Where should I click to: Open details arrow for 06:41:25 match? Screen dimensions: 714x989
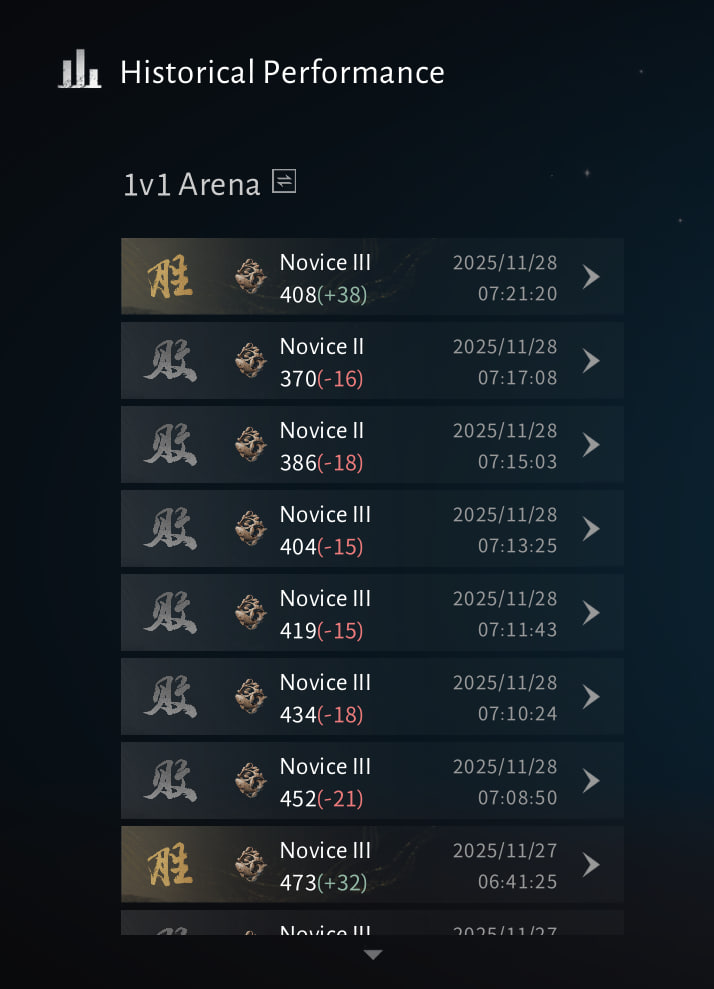click(591, 864)
